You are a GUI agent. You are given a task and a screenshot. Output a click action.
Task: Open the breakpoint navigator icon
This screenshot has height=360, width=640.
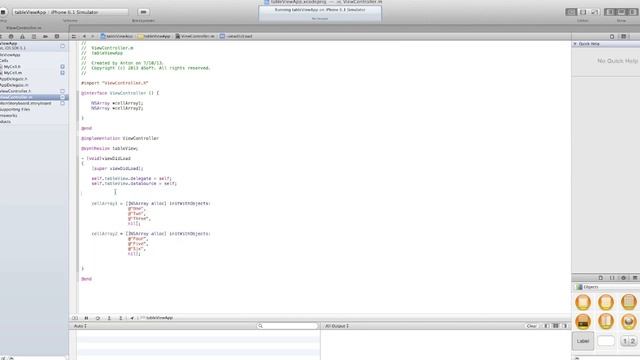45,36
